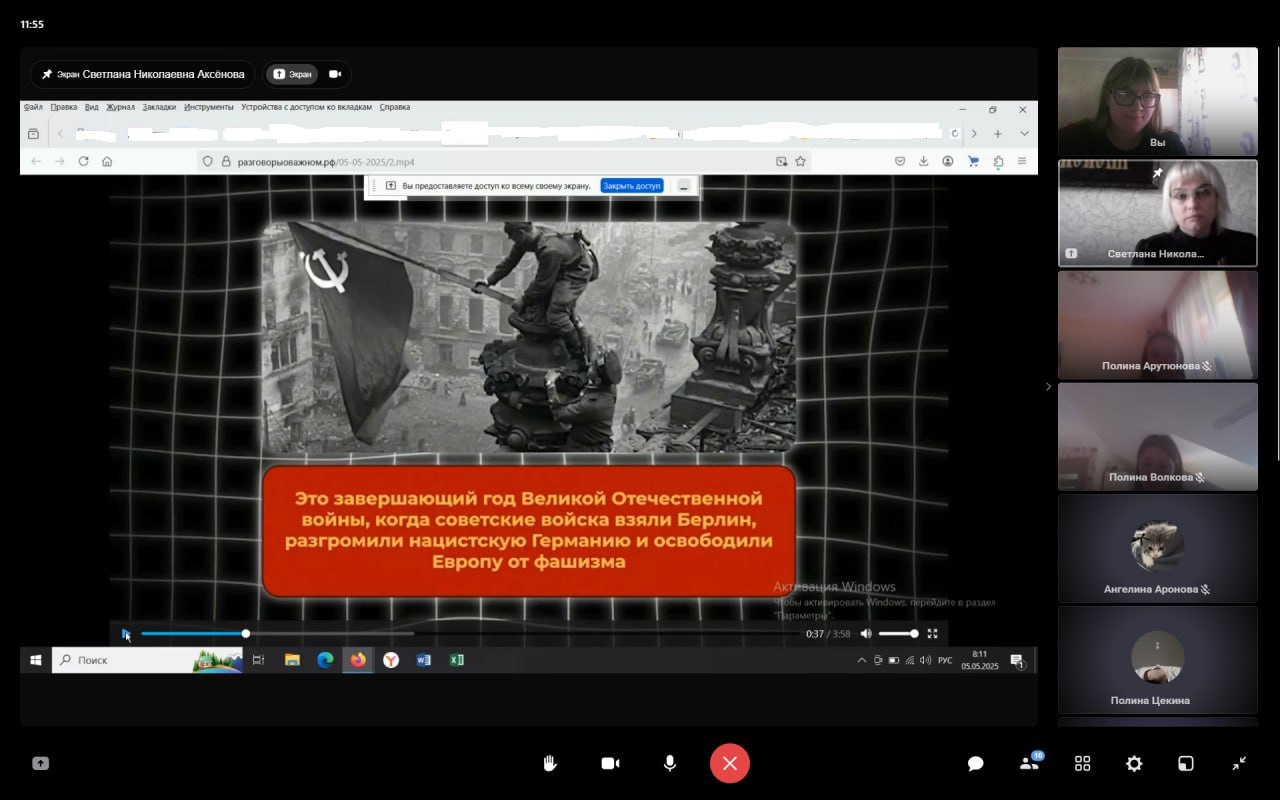Open the Firefox 'Журнал' menu

click(x=120, y=107)
